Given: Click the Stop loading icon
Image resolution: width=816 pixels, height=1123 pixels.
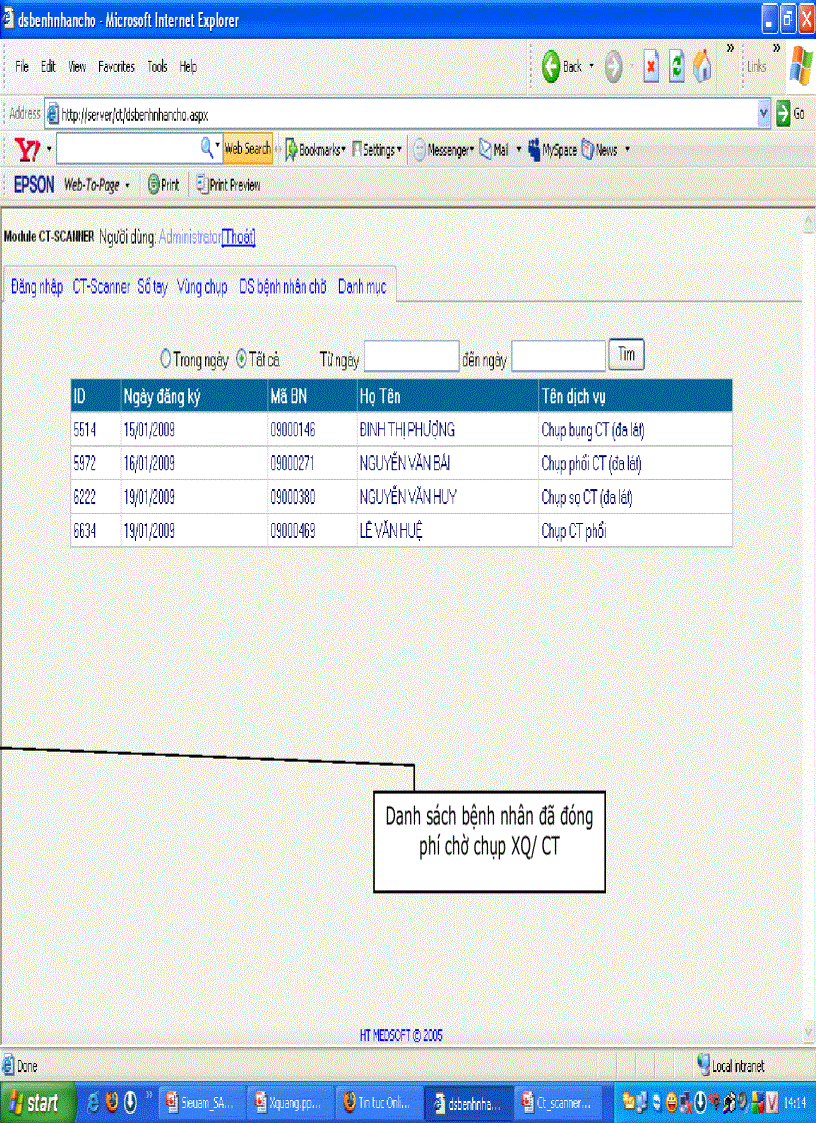Looking at the screenshot, I should [x=651, y=64].
